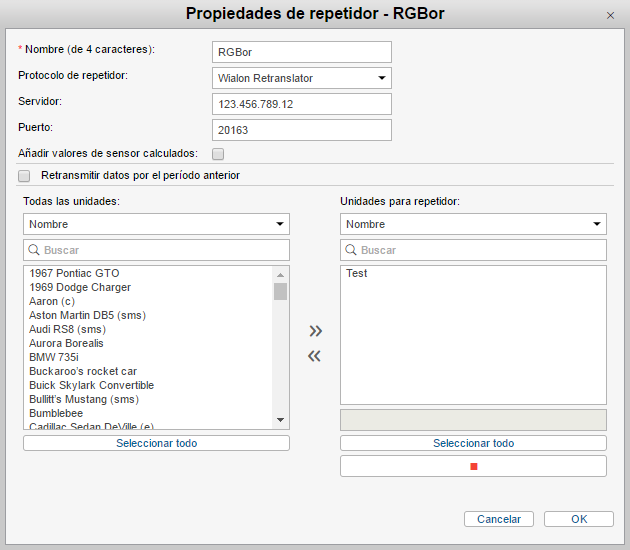
Task: Click the search magnifier in repeater units
Action: (x=351, y=250)
